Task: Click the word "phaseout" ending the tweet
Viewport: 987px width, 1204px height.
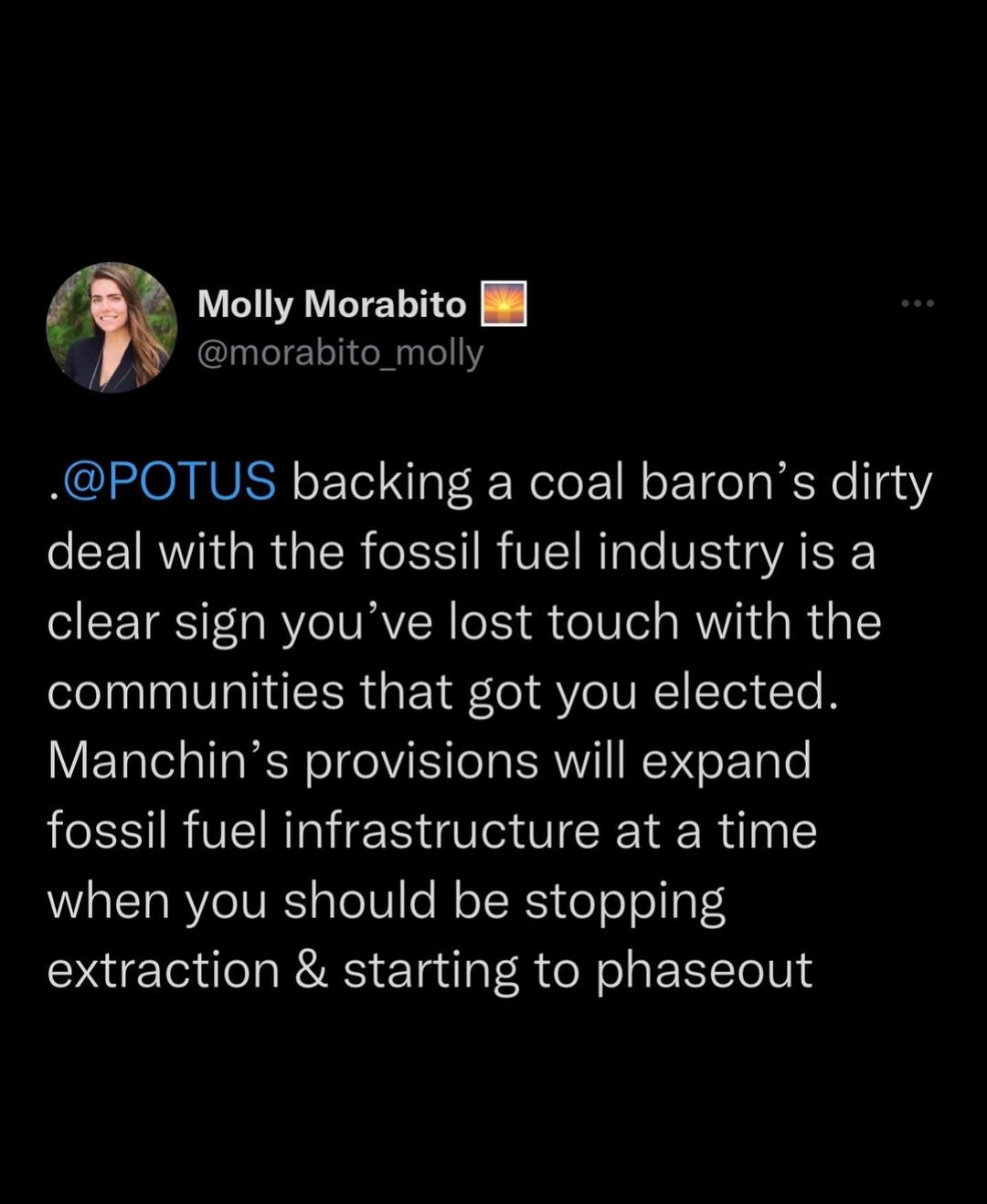Action: pyautogui.click(x=704, y=970)
